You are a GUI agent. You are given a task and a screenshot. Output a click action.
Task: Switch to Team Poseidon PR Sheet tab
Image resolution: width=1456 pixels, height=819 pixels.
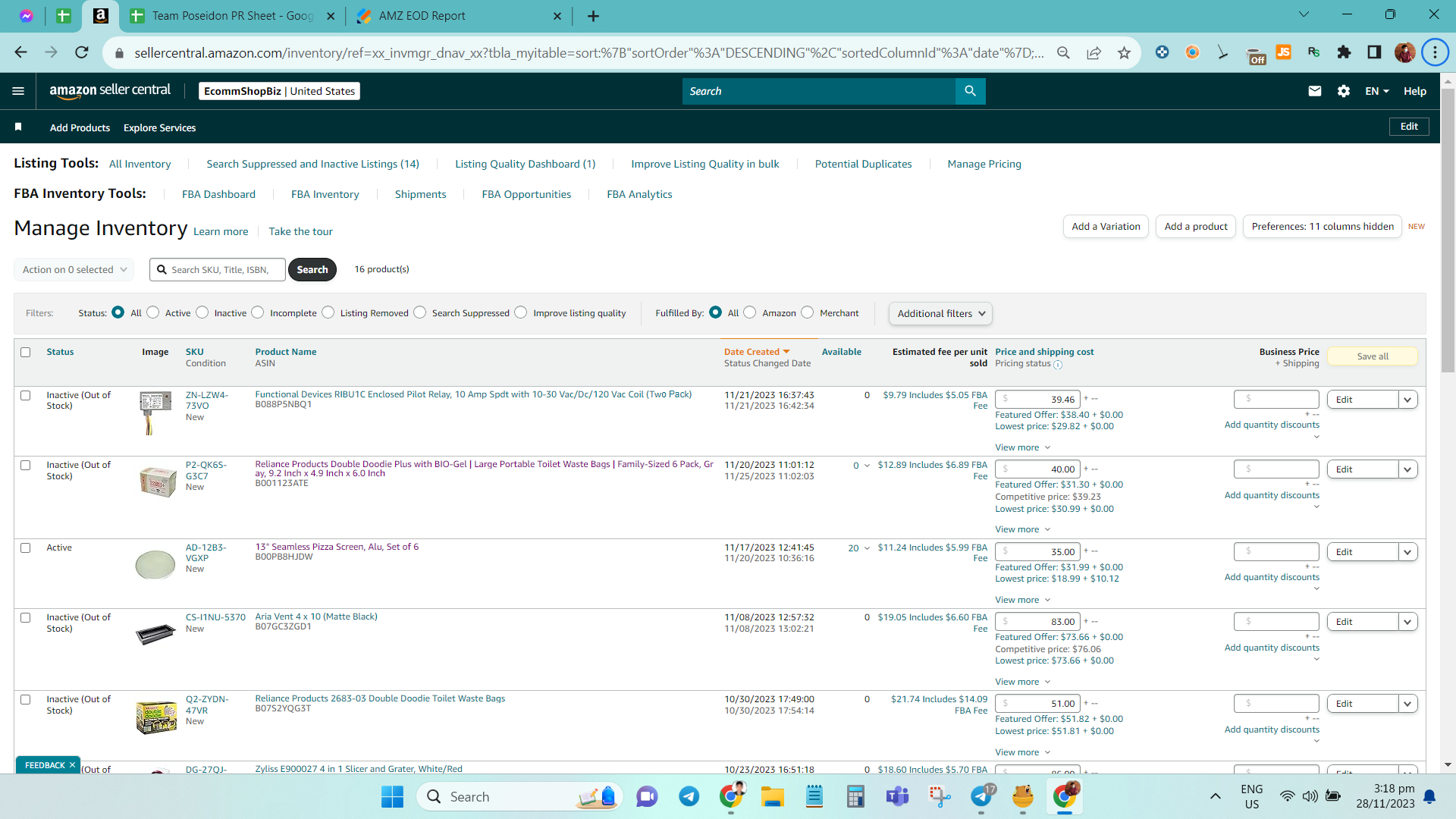(x=234, y=16)
